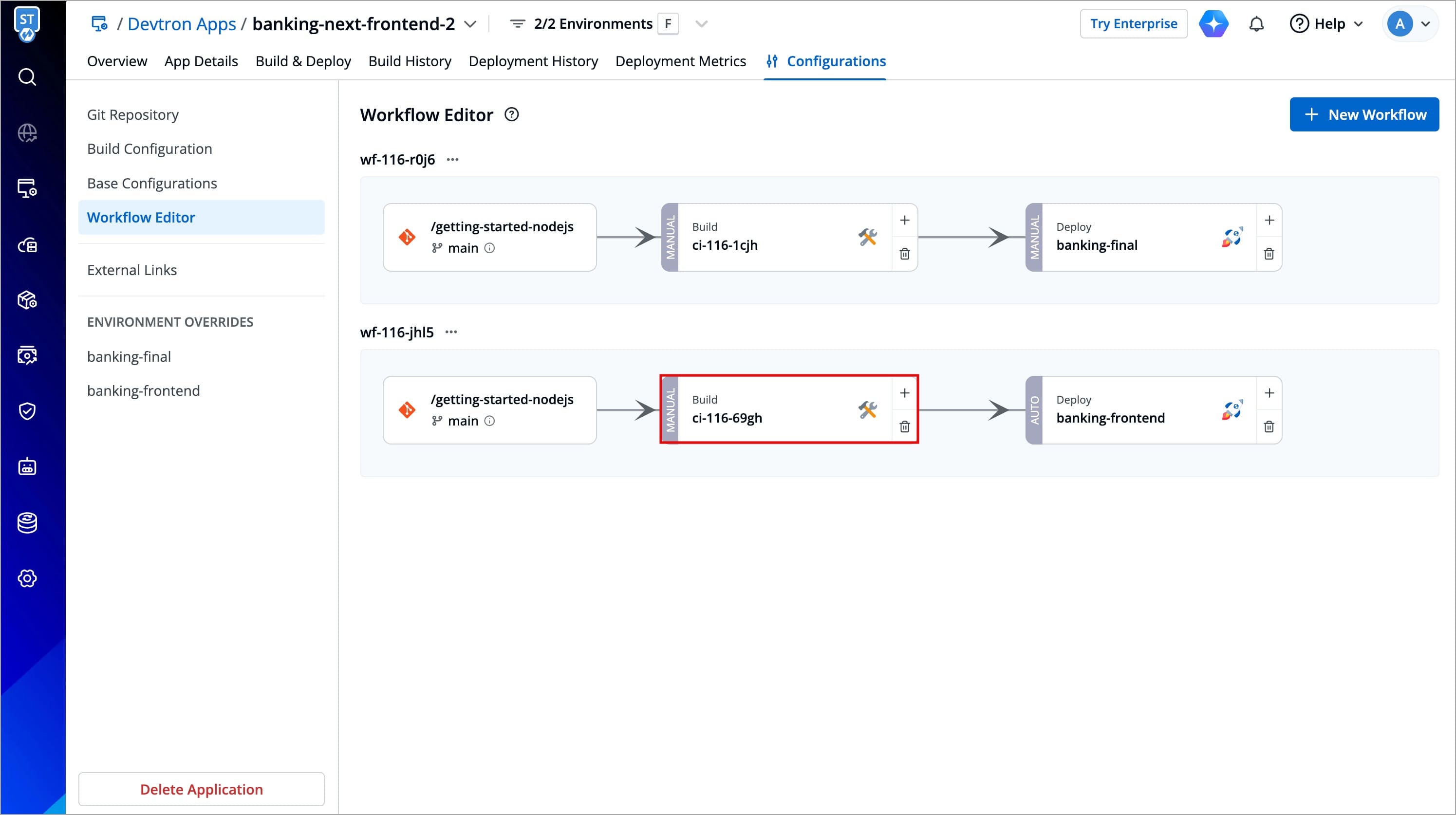Click the Delete Application button
Screen dimensions: 1456x815
pyautogui.click(x=201, y=789)
